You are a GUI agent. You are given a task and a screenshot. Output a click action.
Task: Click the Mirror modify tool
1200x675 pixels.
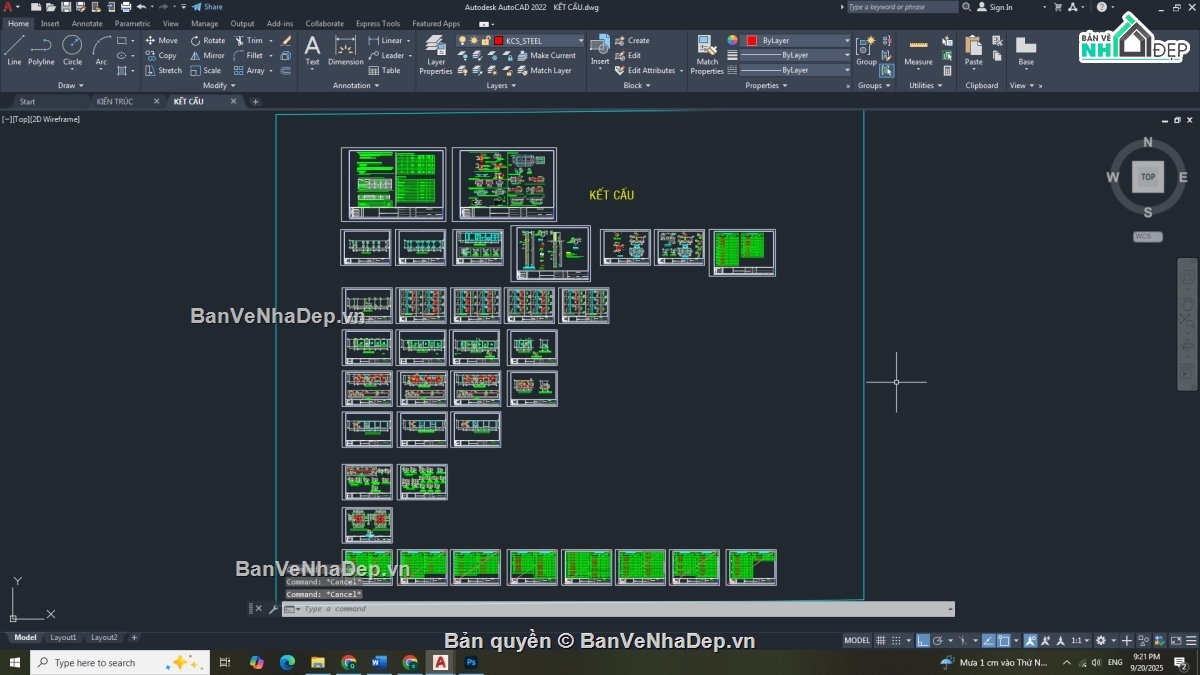pyautogui.click(x=207, y=56)
